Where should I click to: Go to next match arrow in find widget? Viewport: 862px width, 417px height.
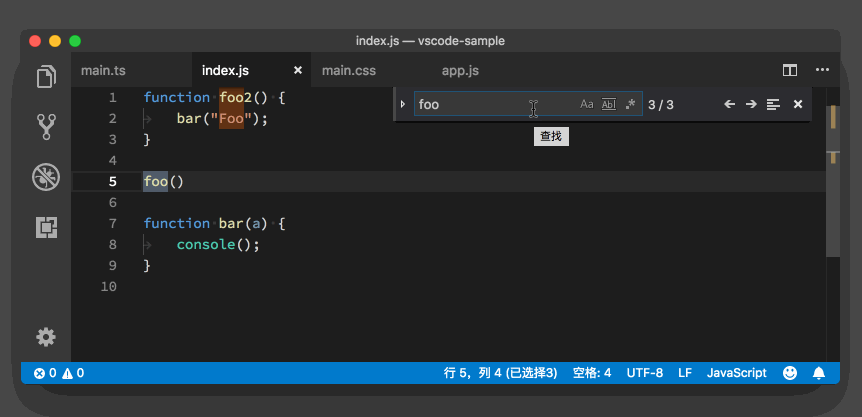751,104
